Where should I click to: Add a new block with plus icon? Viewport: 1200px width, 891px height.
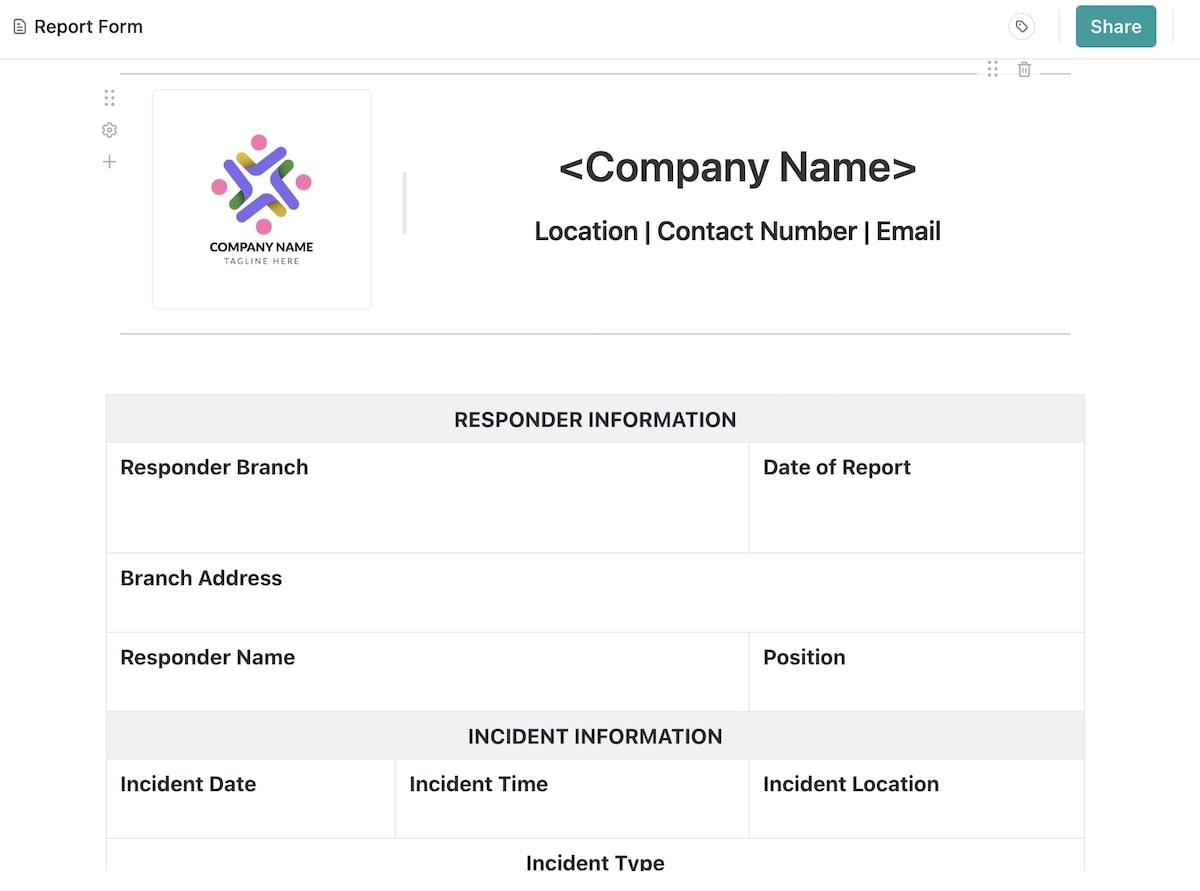coord(110,162)
